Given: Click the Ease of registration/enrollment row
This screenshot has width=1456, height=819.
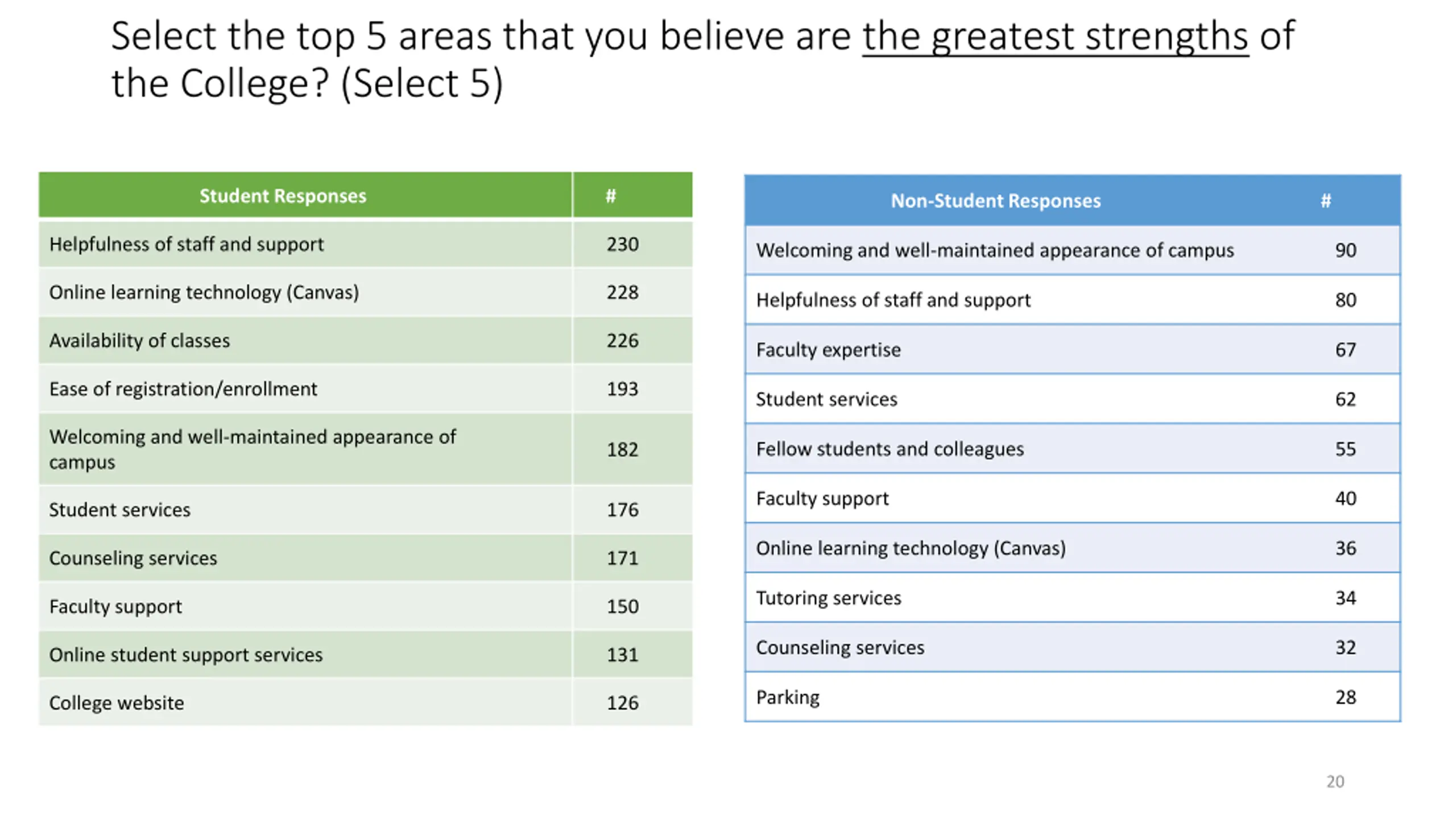Looking at the screenshot, I should [366, 388].
